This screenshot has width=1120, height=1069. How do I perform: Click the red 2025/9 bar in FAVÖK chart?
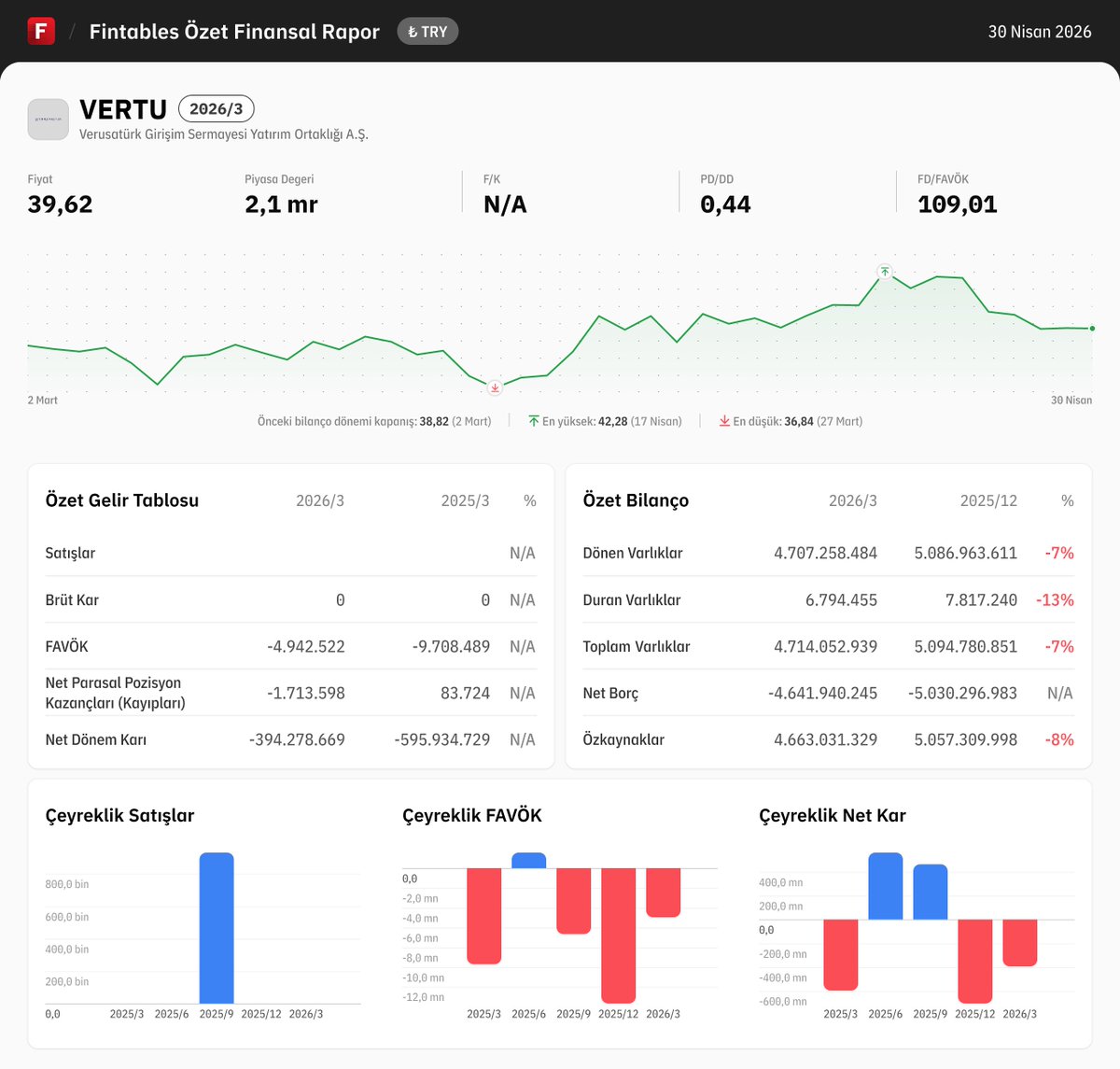tap(573, 901)
